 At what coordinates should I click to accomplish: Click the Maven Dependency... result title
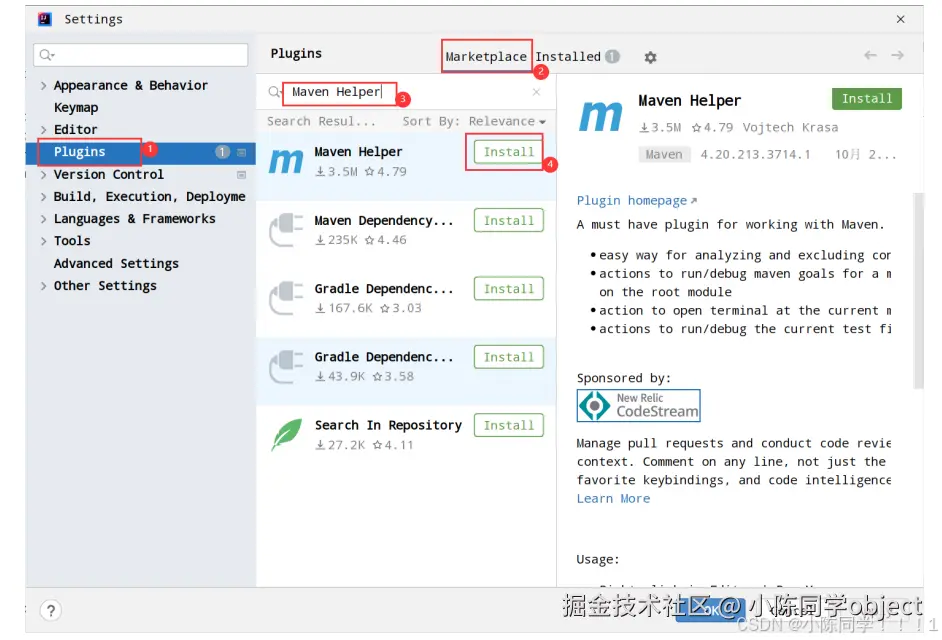(x=383, y=221)
